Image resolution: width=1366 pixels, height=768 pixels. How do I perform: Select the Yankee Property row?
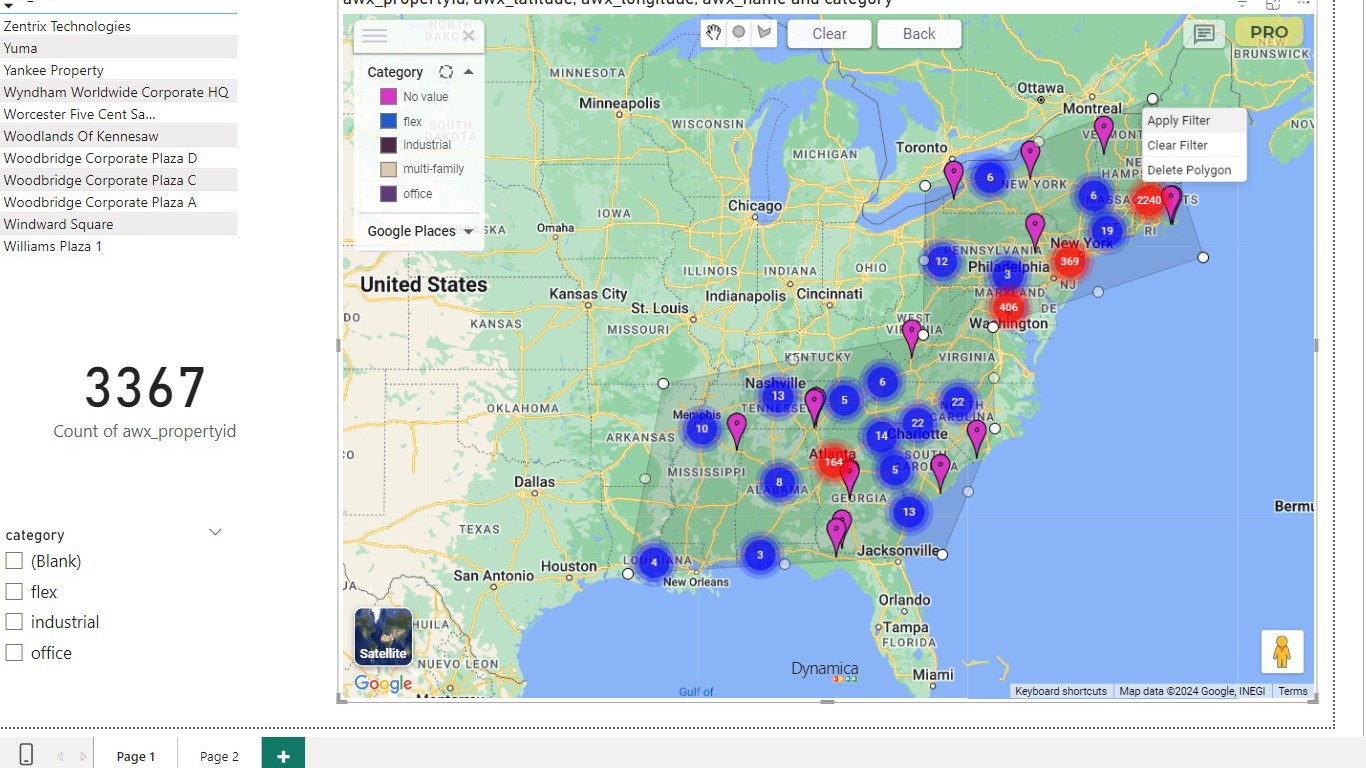click(x=119, y=70)
